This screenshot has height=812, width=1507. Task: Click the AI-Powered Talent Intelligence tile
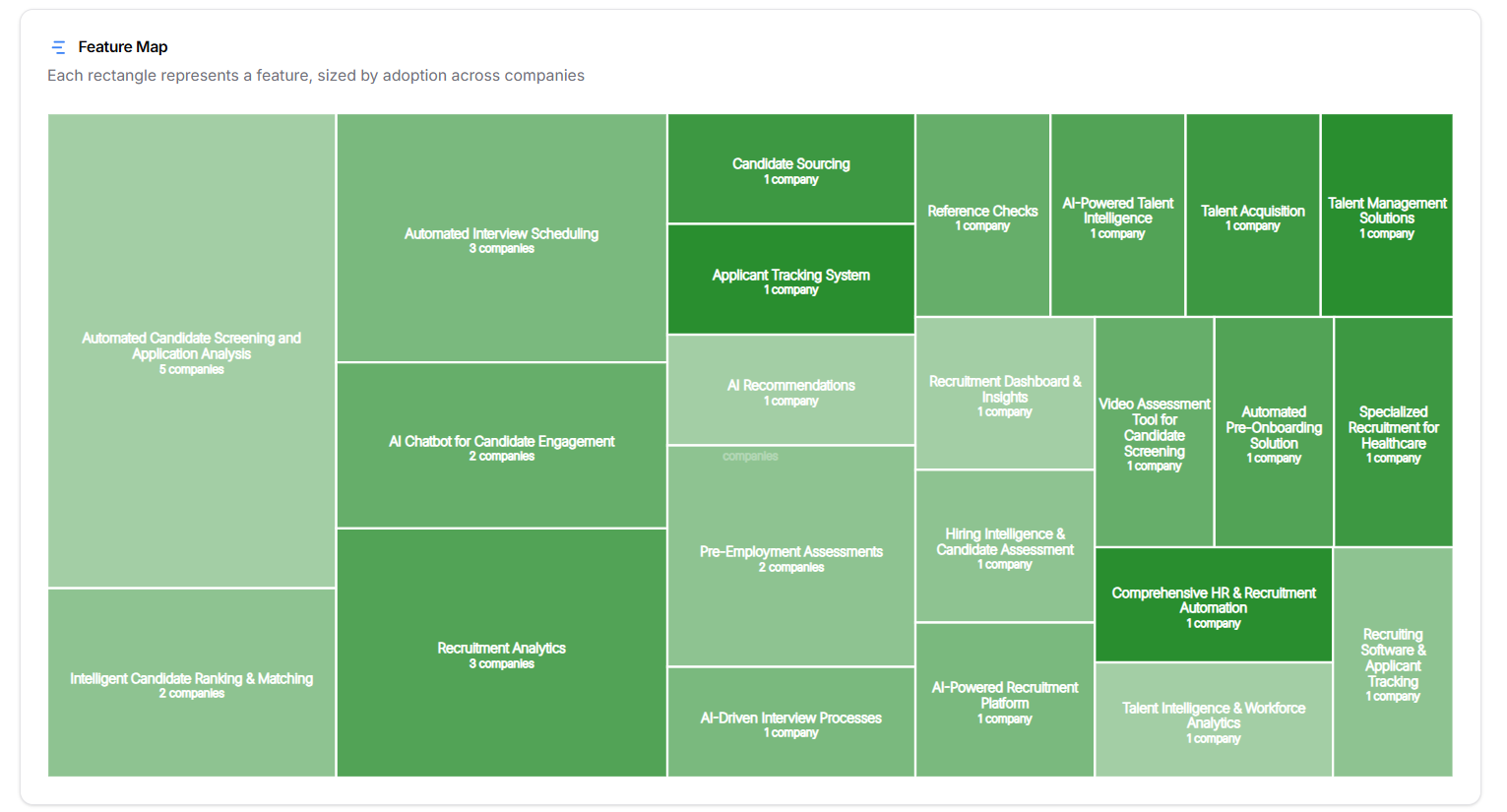click(x=1117, y=216)
